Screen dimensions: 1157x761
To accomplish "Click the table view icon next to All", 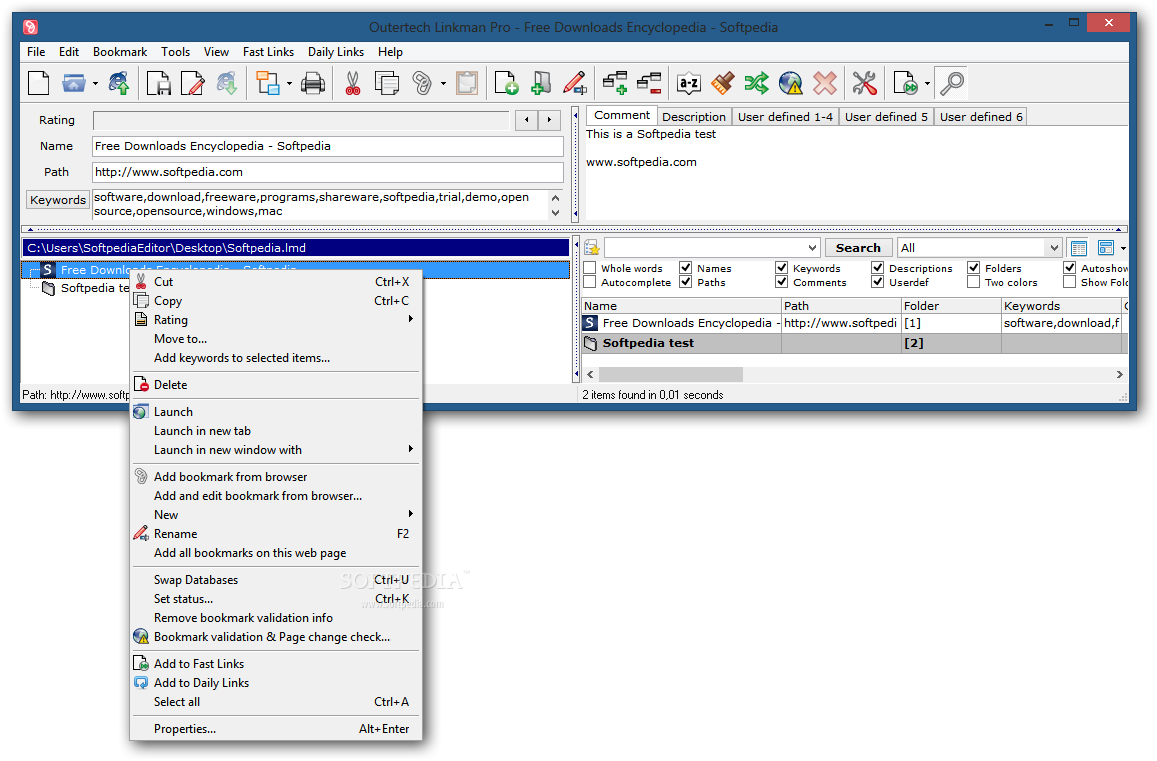I will tap(1079, 248).
